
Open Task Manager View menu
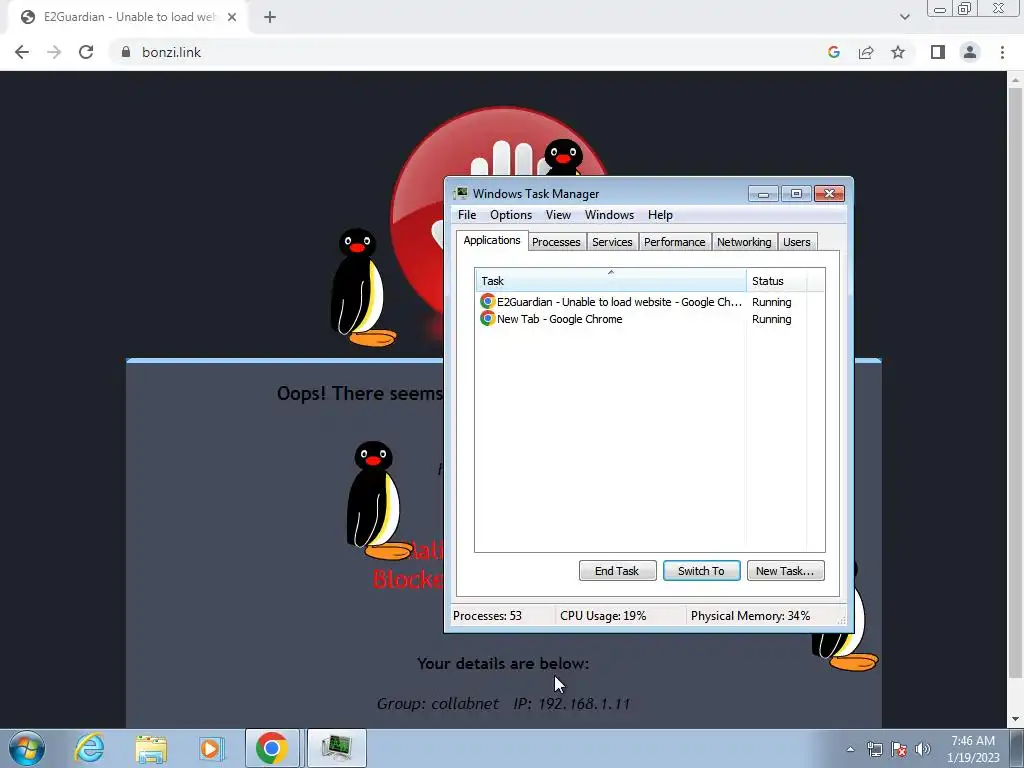pyautogui.click(x=558, y=215)
